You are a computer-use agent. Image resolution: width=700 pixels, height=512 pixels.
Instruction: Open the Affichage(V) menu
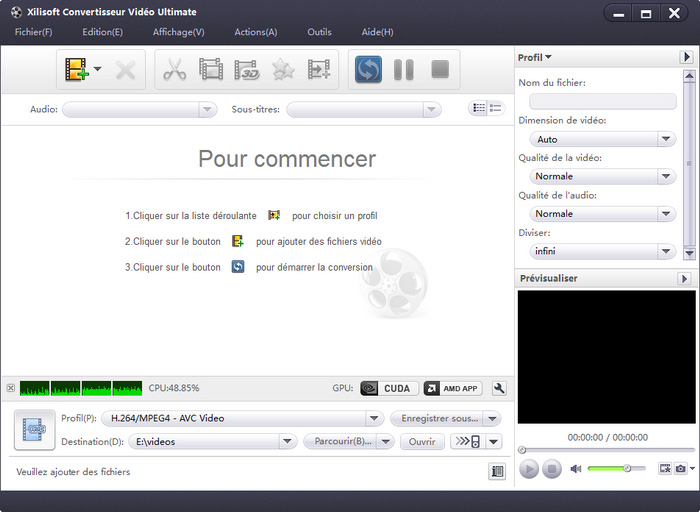(178, 32)
